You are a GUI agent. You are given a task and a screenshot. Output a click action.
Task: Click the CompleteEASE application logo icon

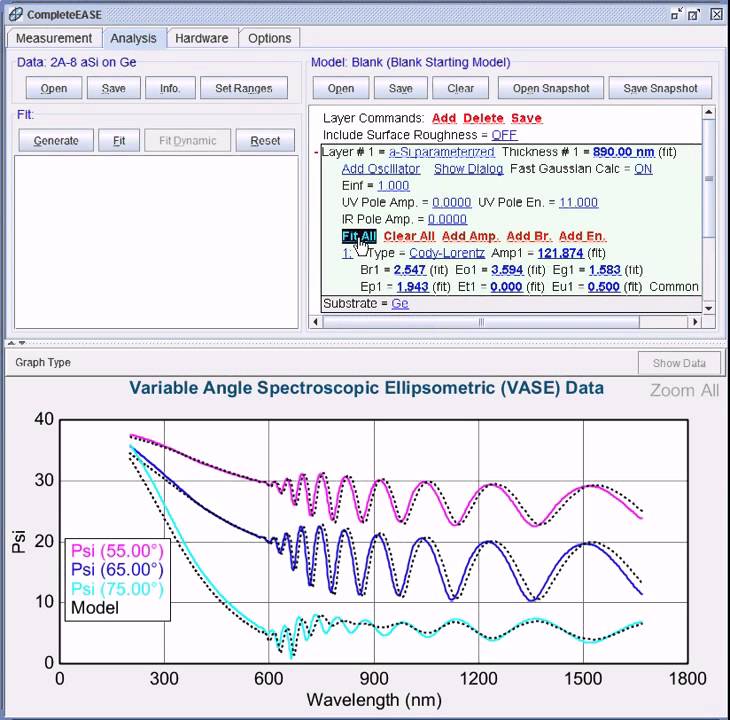point(15,14)
